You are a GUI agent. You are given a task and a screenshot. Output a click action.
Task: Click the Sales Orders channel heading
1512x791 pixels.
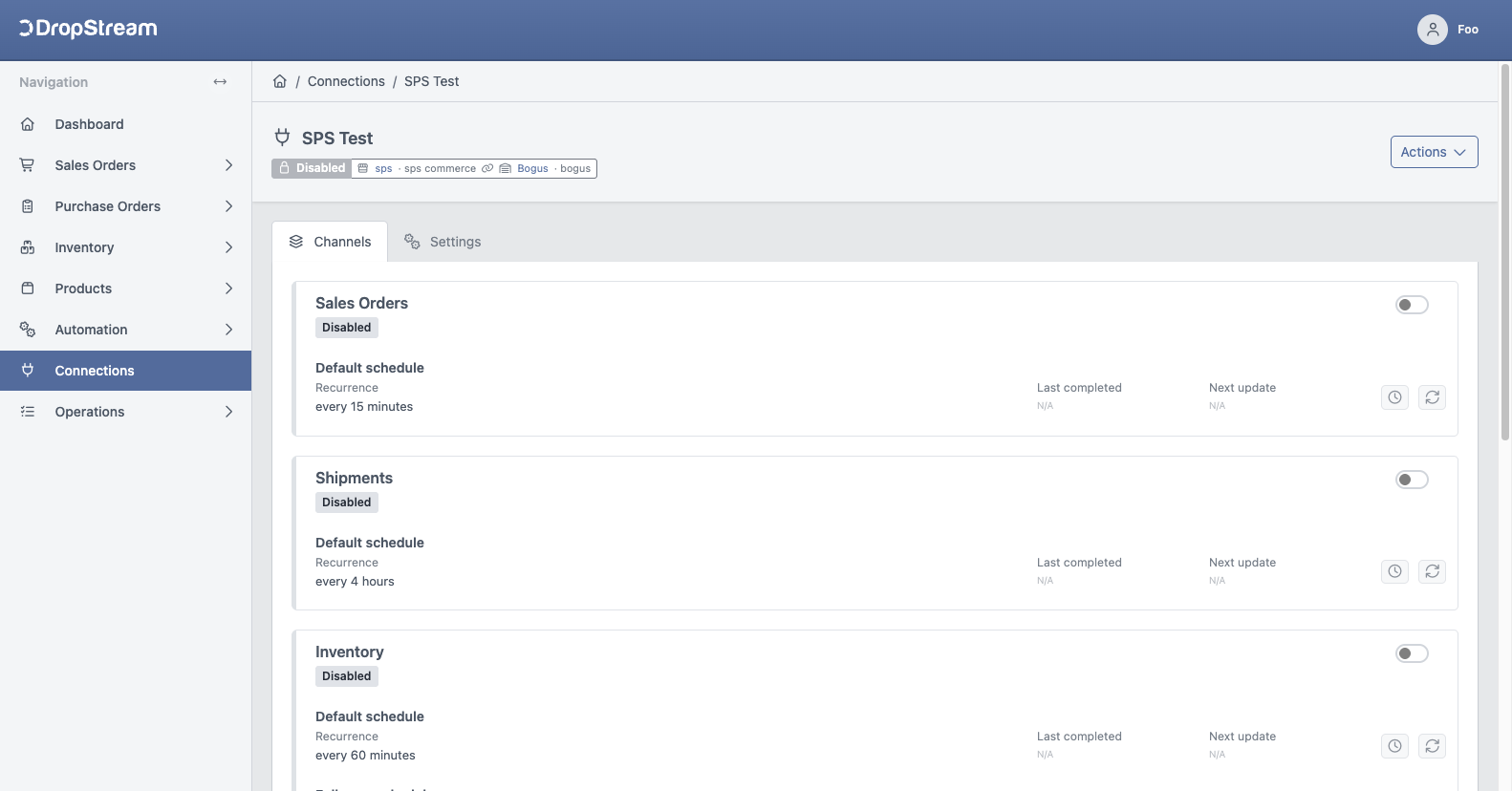(x=361, y=303)
